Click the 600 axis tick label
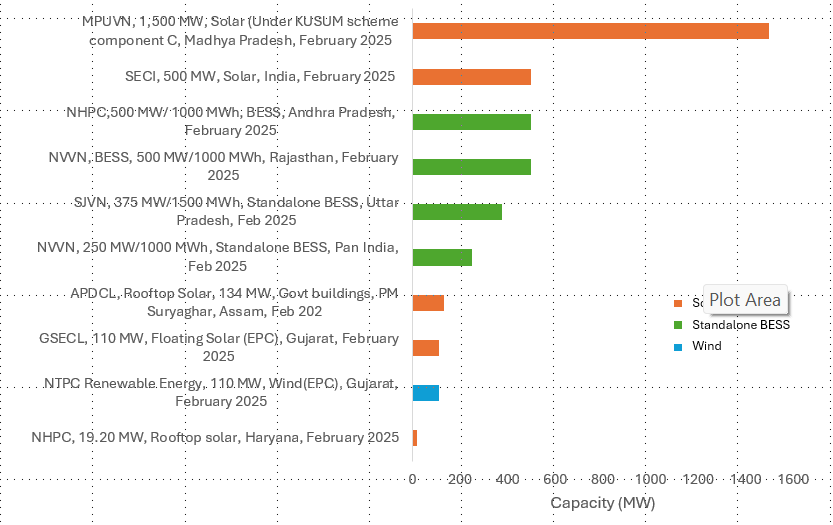The width and height of the screenshot is (833, 525). (x=555, y=479)
